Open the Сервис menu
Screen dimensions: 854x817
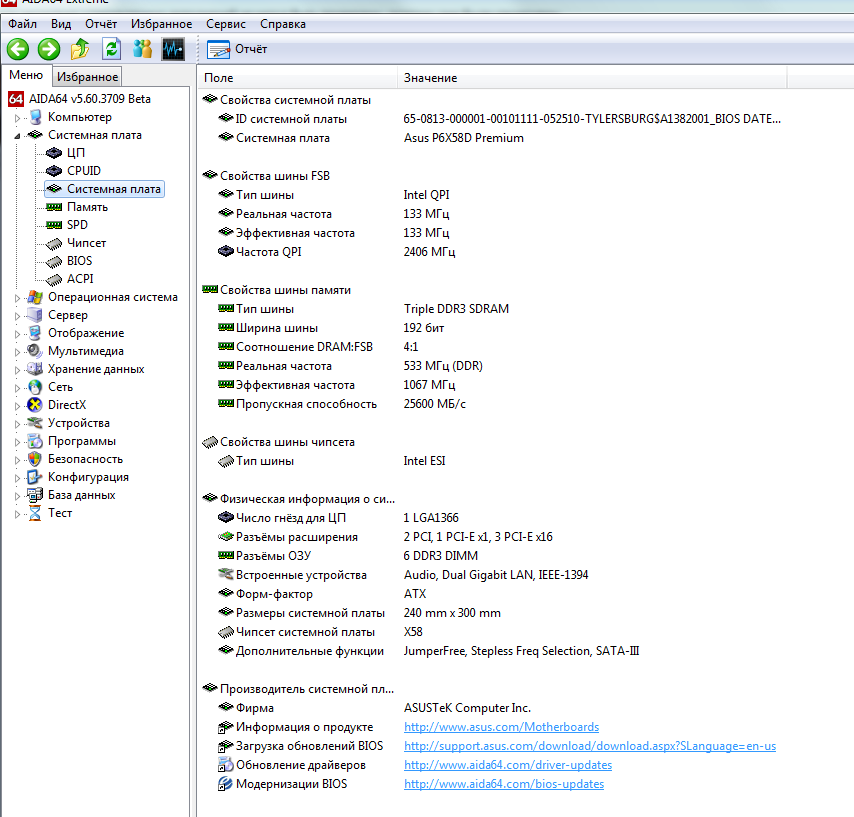pyautogui.click(x=225, y=24)
